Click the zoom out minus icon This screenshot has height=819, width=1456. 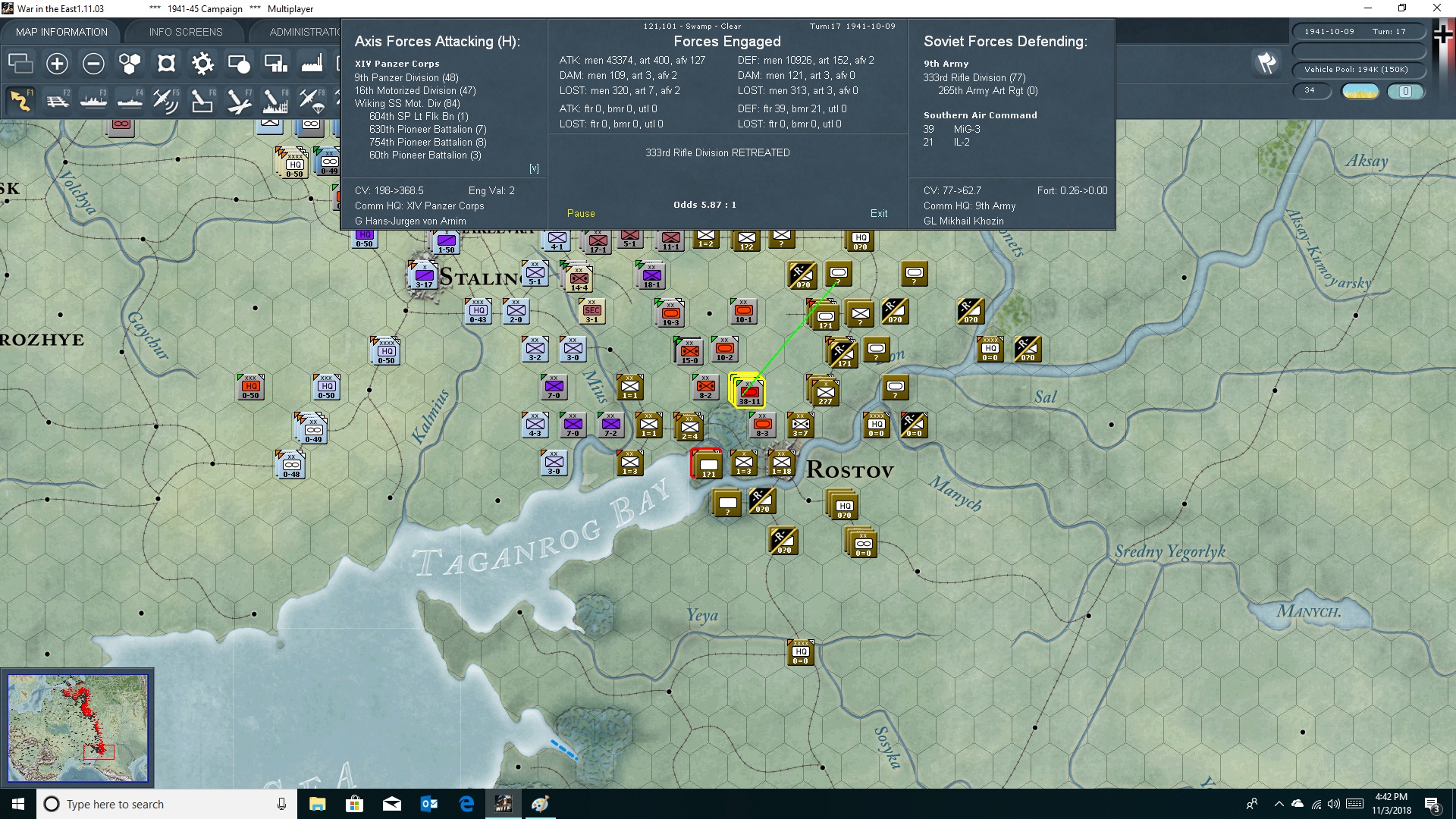[x=93, y=64]
